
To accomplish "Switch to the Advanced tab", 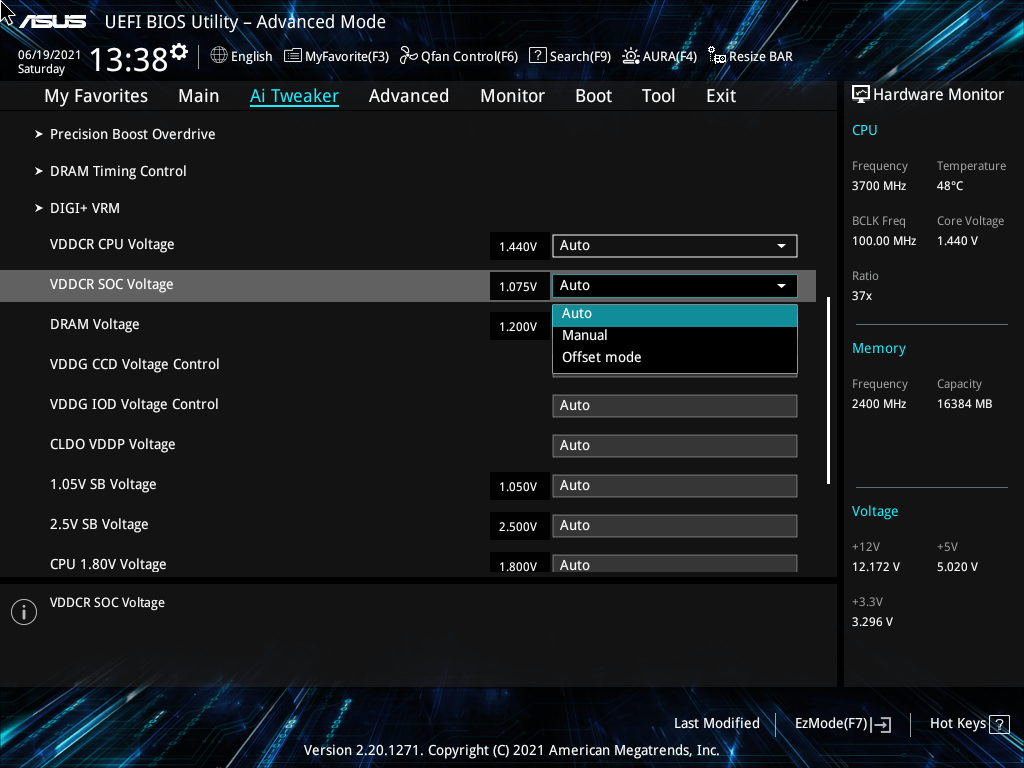I will click(x=409, y=95).
